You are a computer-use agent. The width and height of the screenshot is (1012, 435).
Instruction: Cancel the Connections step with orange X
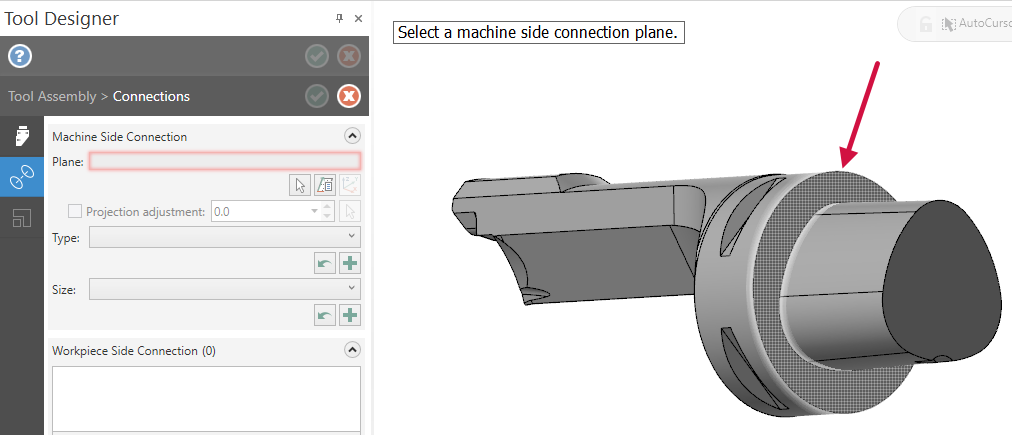[x=349, y=97]
